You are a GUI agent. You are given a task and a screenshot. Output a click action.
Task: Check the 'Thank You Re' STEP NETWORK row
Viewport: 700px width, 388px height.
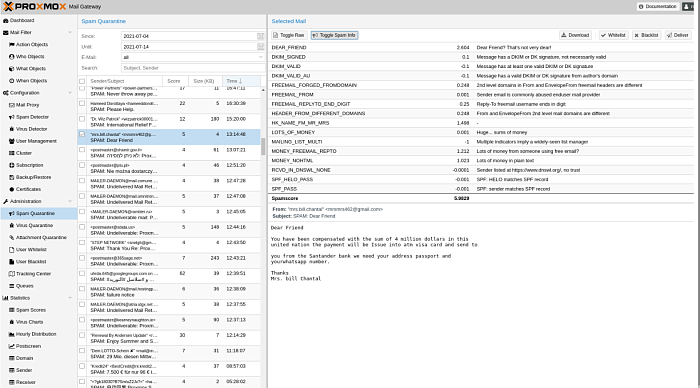click(x=82, y=242)
